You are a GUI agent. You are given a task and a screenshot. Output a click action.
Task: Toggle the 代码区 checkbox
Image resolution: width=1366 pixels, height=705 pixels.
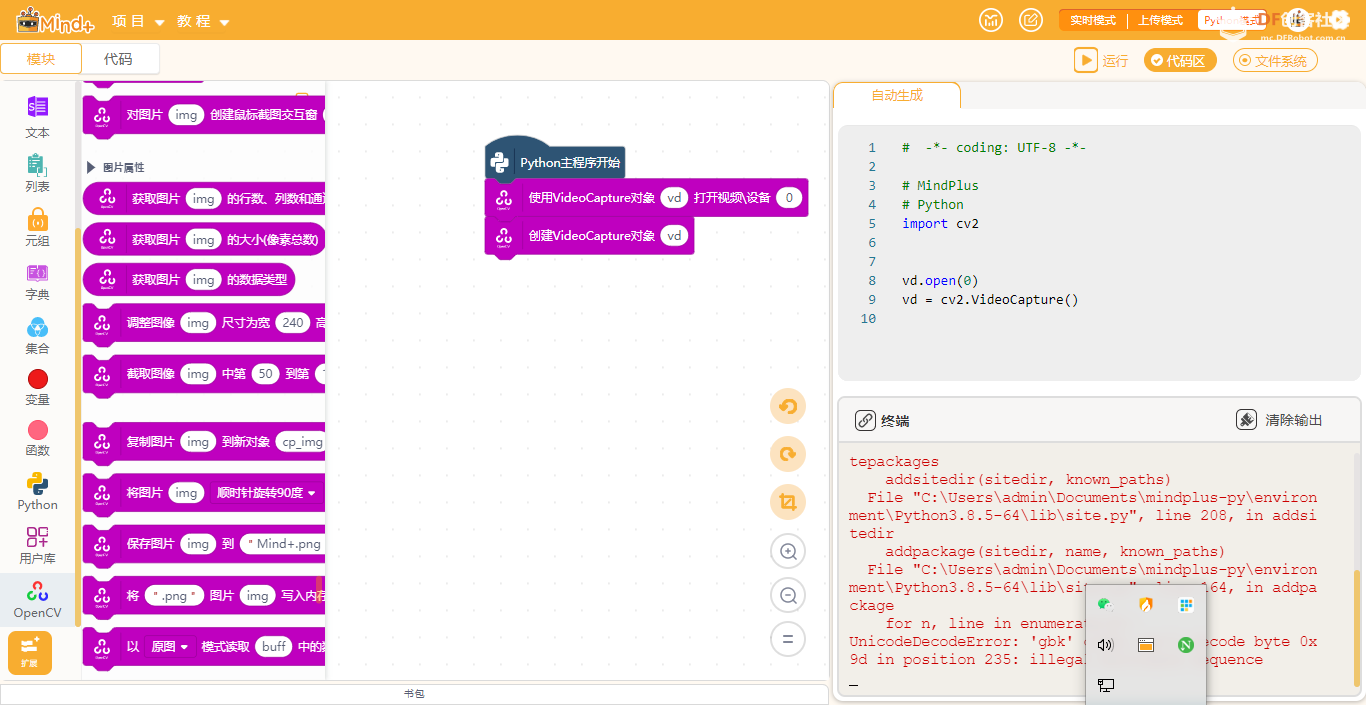(x=1180, y=61)
